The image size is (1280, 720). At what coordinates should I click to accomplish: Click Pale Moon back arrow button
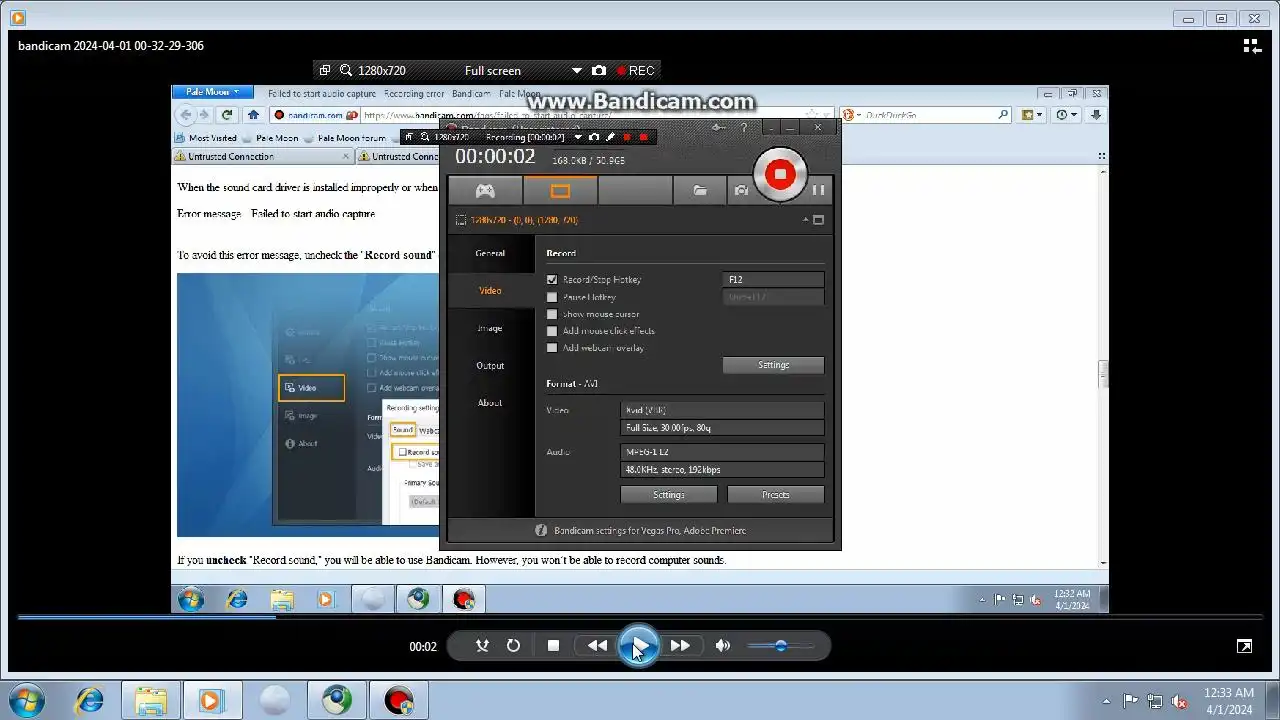[x=186, y=115]
